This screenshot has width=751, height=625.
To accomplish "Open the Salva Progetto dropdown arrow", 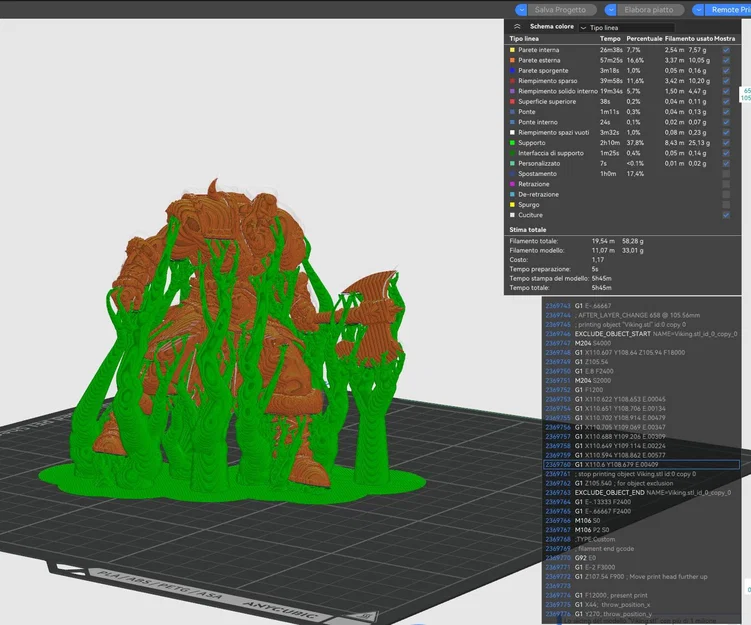I will (x=521, y=9).
